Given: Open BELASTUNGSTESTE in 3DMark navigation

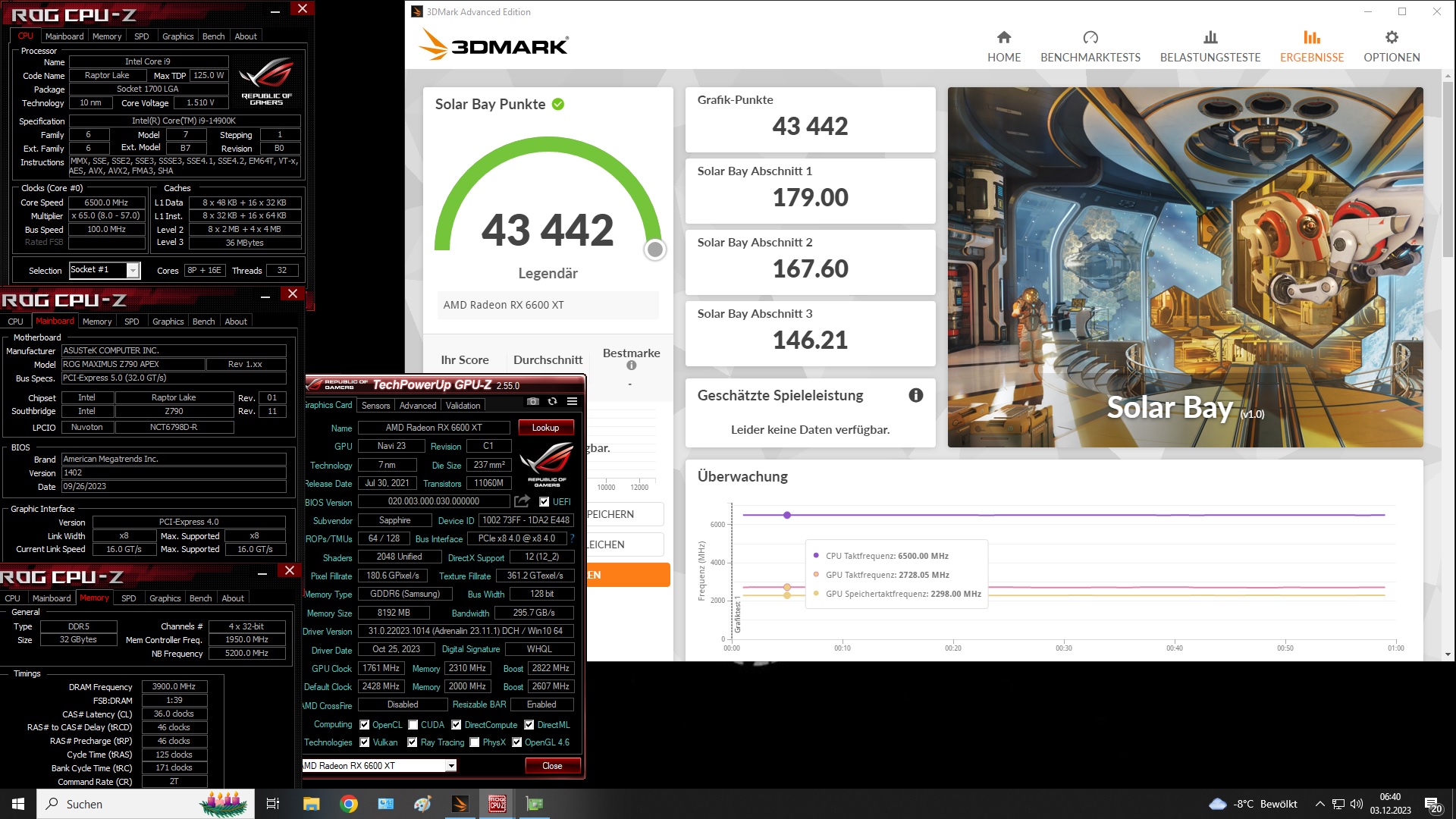Looking at the screenshot, I should [x=1210, y=46].
